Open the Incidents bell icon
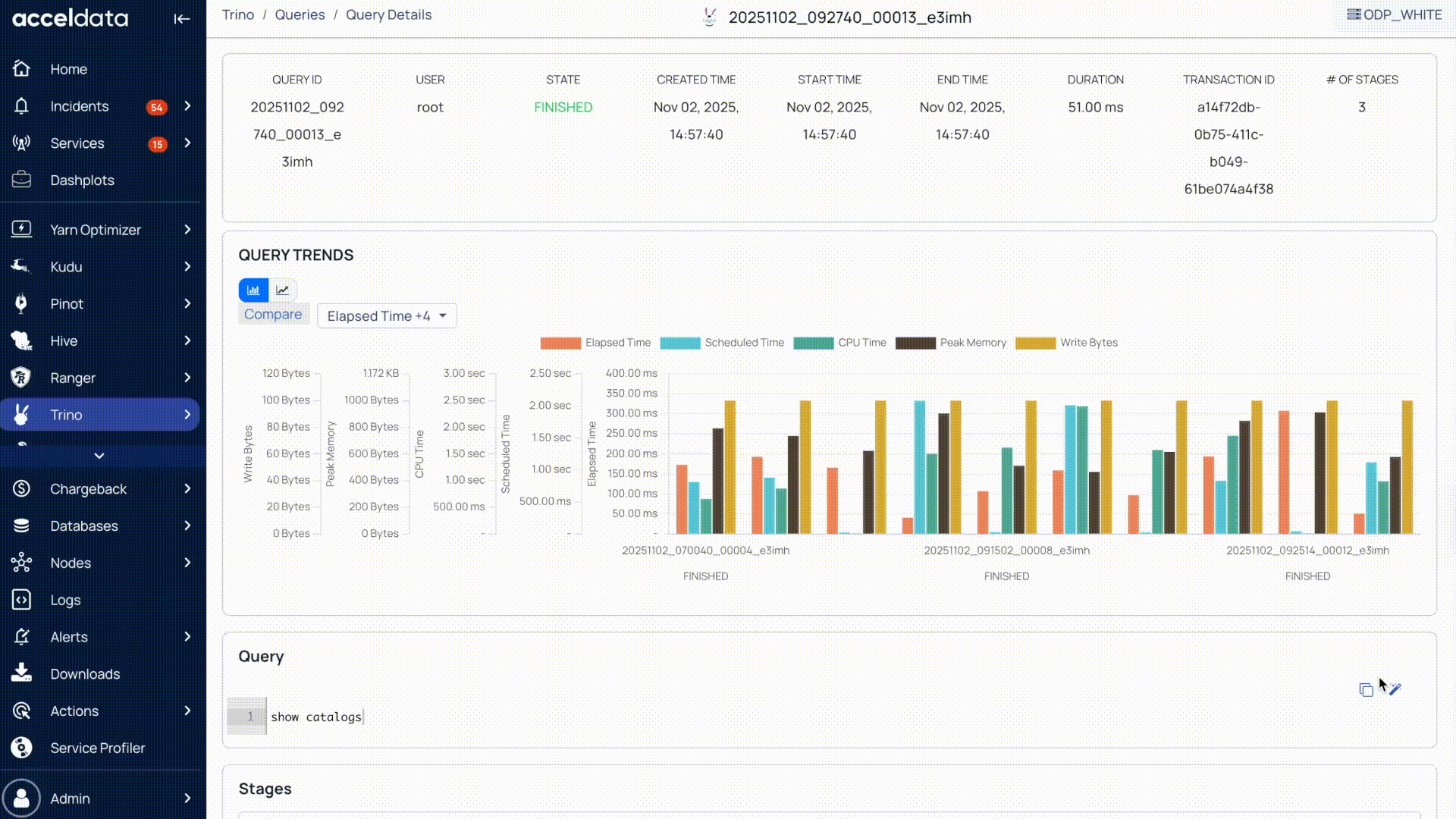The height and width of the screenshot is (819, 1456). coord(21,106)
